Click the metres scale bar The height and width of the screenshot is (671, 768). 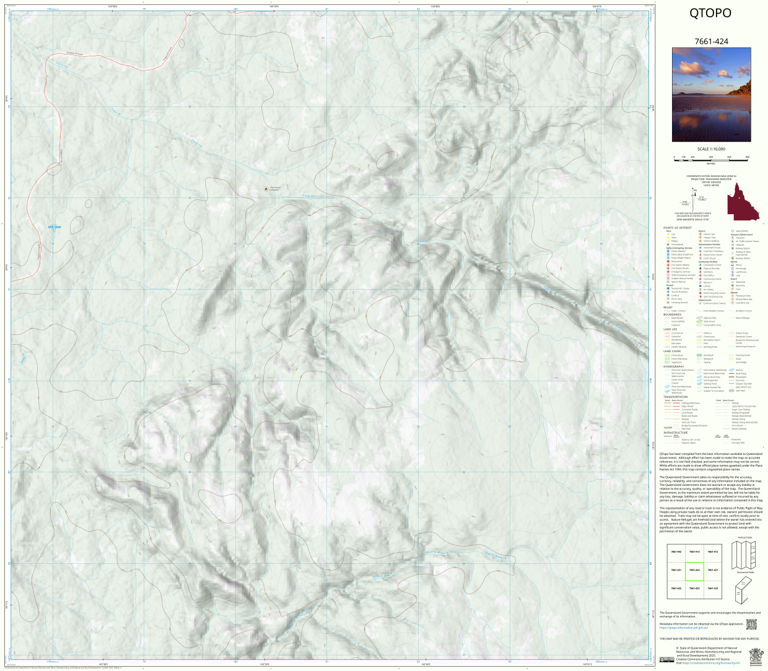tap(711, 158)
